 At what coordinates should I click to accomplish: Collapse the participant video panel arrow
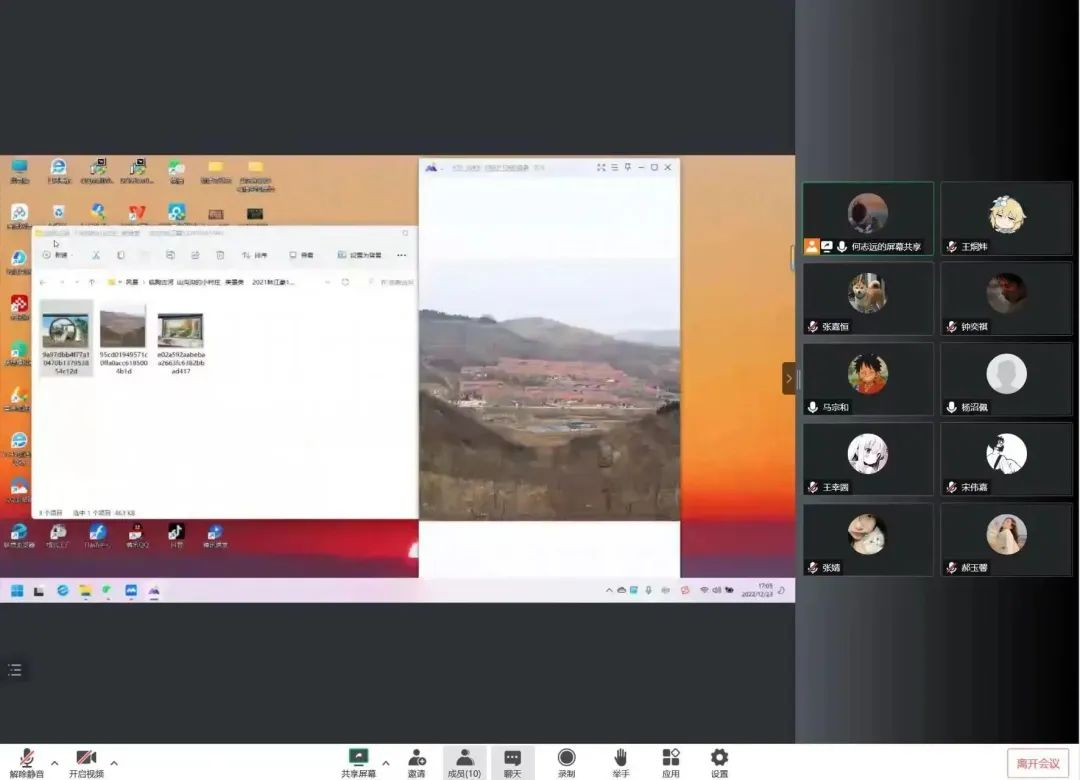click(788, 378)
